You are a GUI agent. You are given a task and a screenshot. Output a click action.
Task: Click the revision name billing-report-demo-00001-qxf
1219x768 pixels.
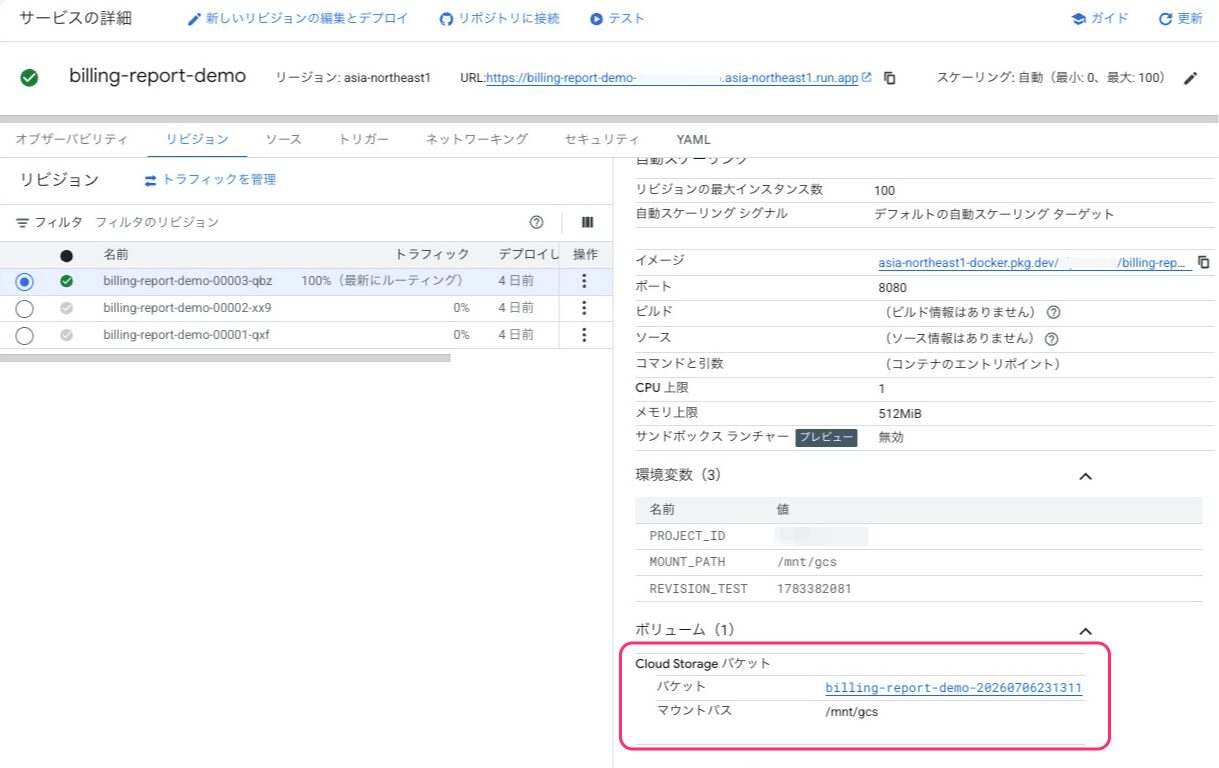186,335
